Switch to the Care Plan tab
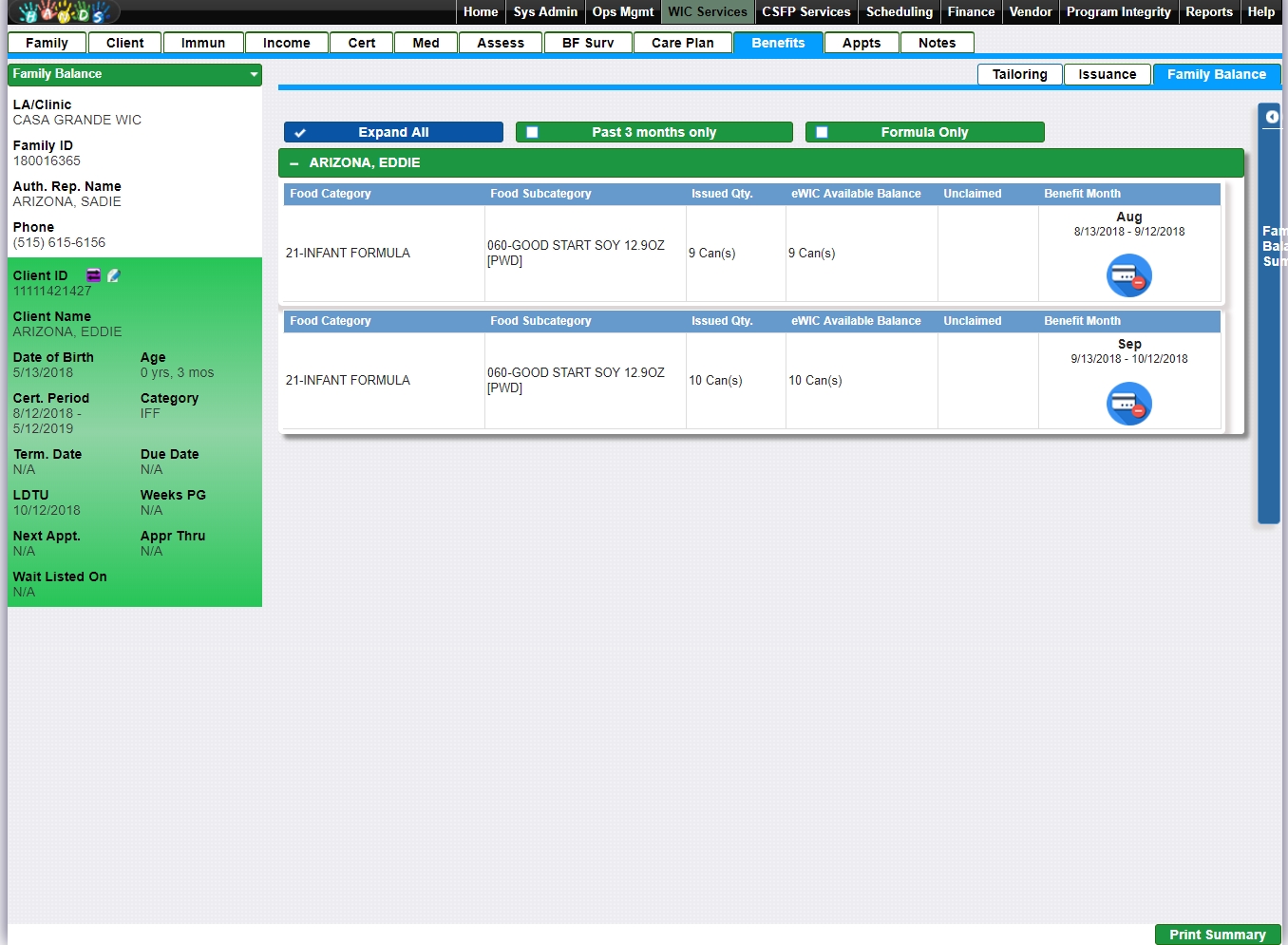Viewport: 1288px width, 945px height. coord(682,43)
